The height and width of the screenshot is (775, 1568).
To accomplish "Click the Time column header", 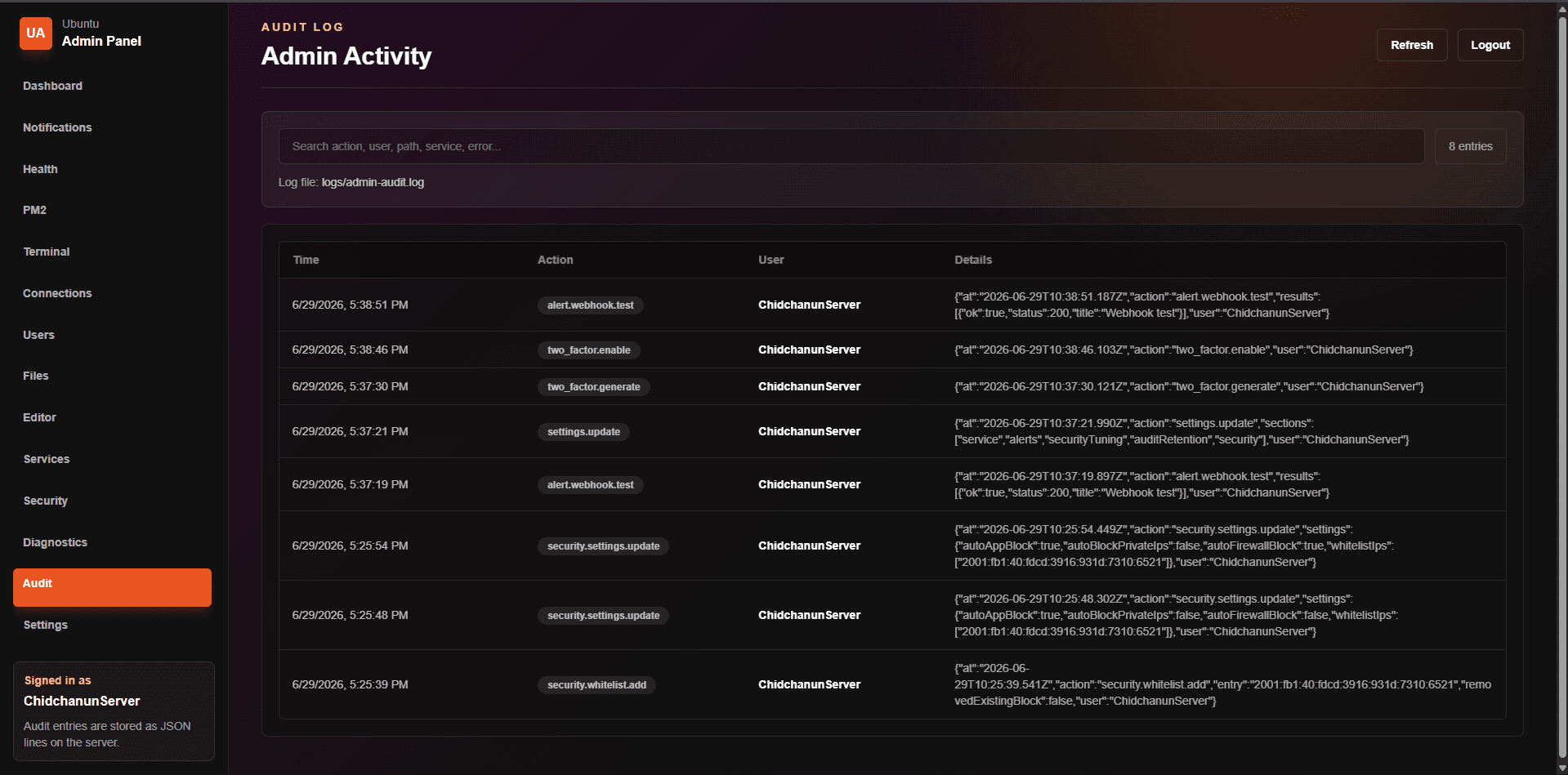I will coord(306,260).
